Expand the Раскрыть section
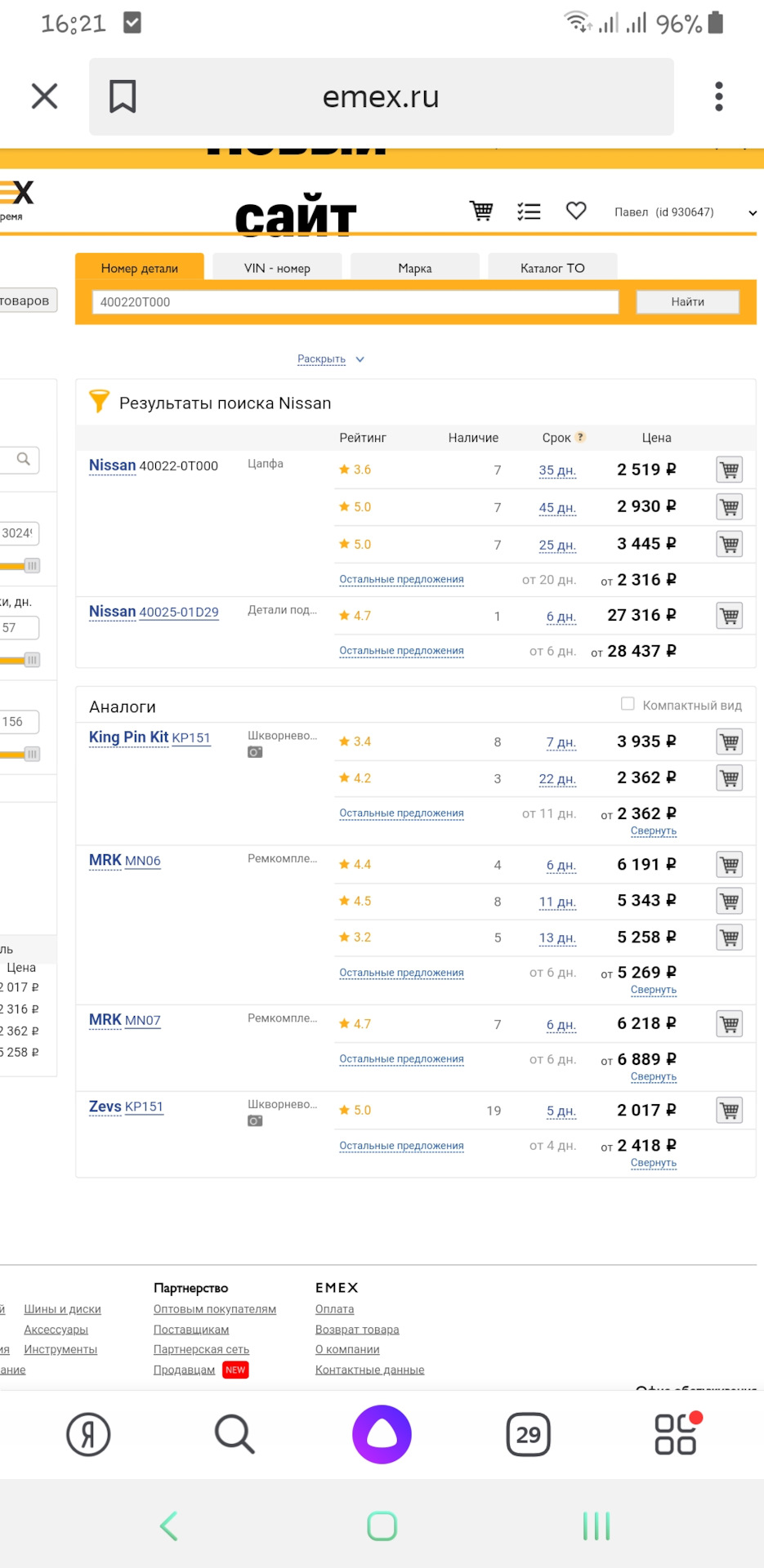This screenshot has width=764, height=1568. coord(331,359)
